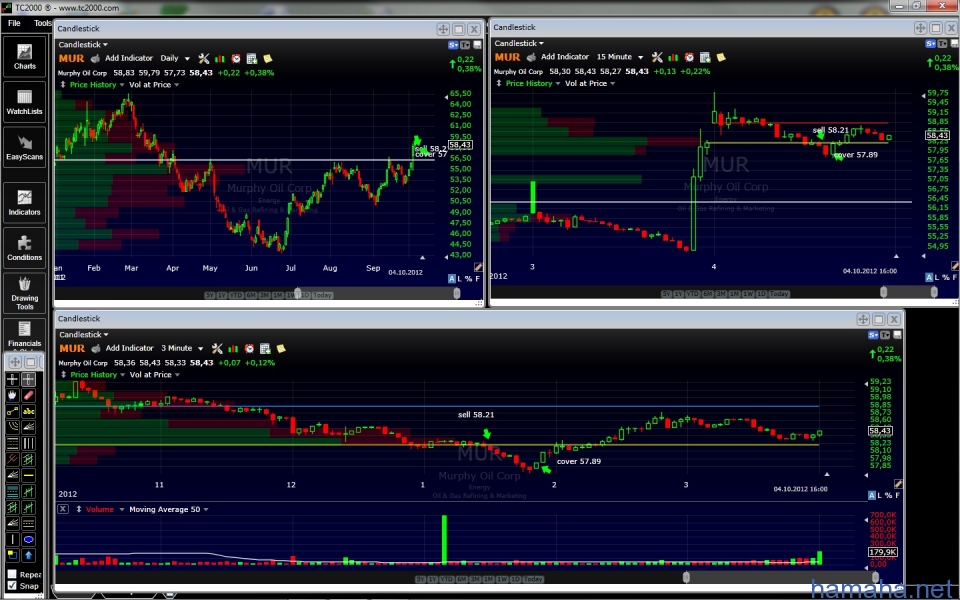
Task: Uncheck the Snap checkbox
Action: coord(12,586)
